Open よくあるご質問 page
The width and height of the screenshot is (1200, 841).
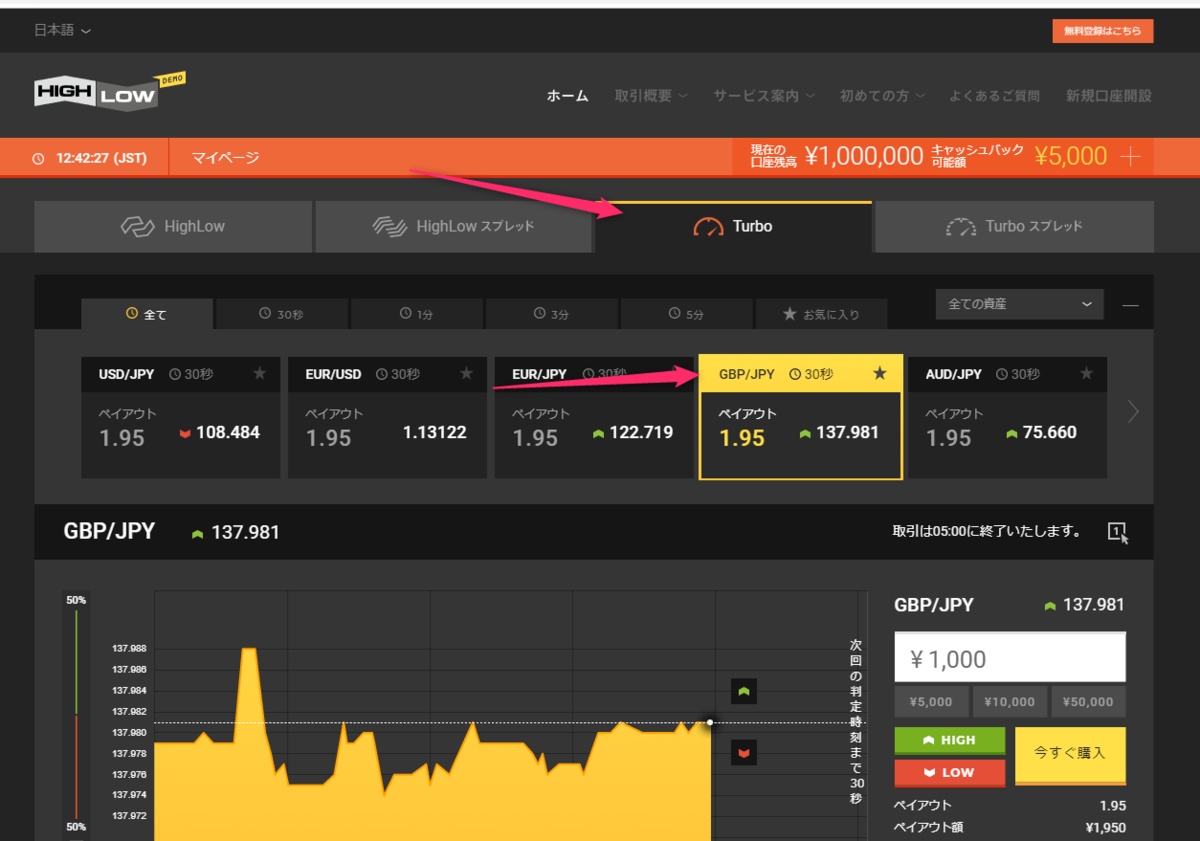(994, 96)
